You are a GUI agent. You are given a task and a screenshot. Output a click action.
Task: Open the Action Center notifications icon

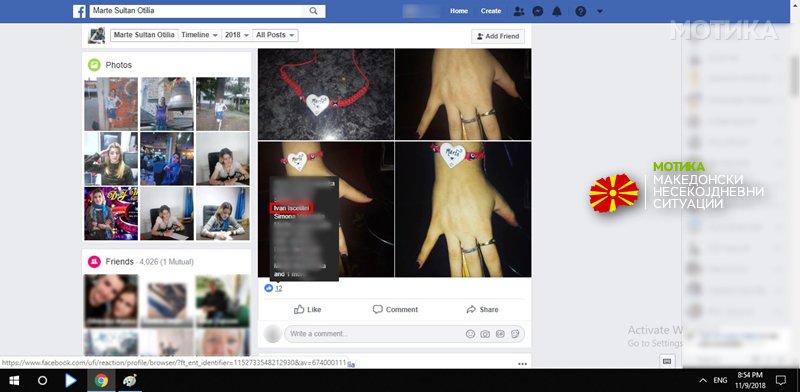click(781, 380)
